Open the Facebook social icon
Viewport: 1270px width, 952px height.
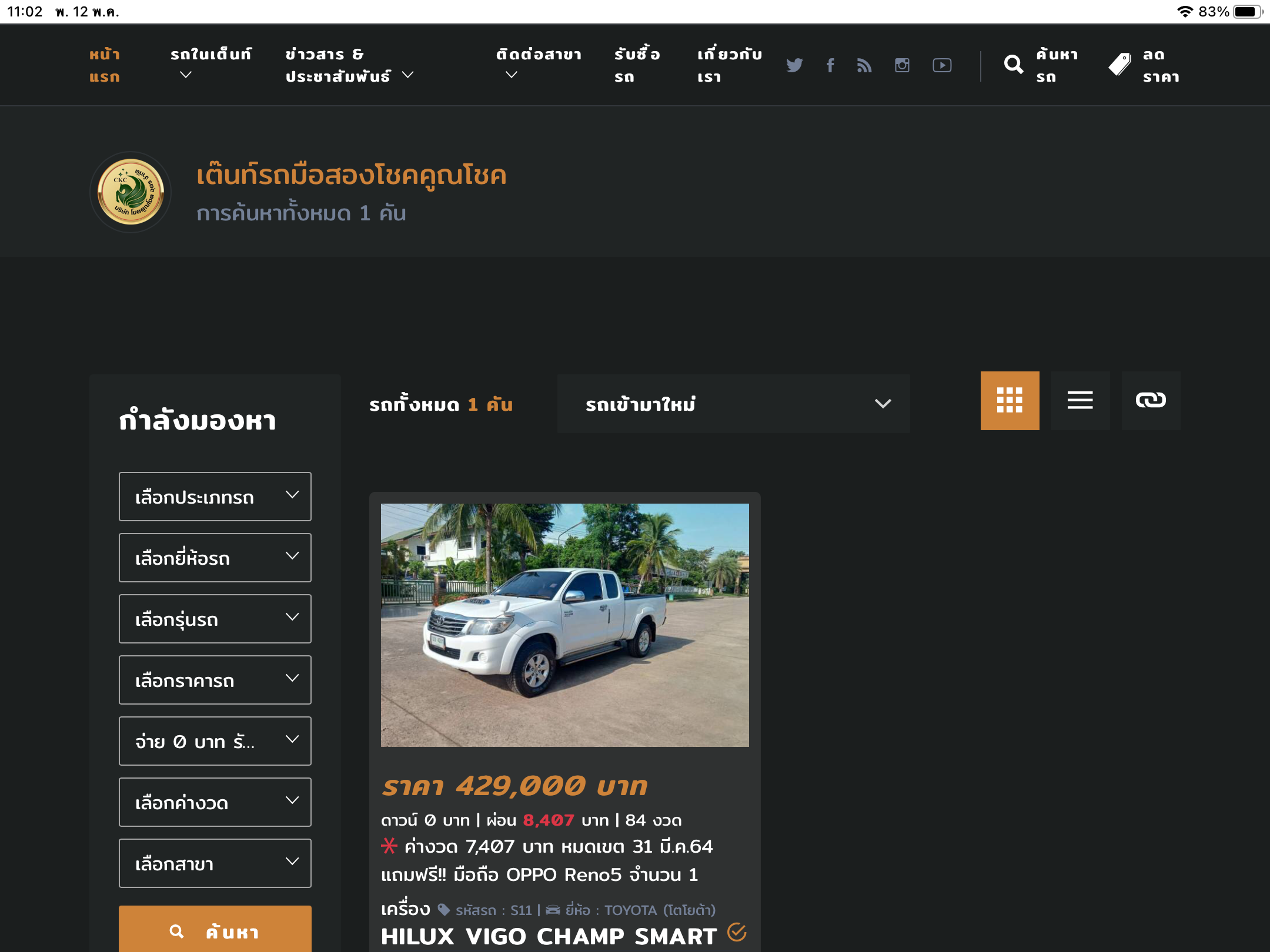(x=830, y=65)
